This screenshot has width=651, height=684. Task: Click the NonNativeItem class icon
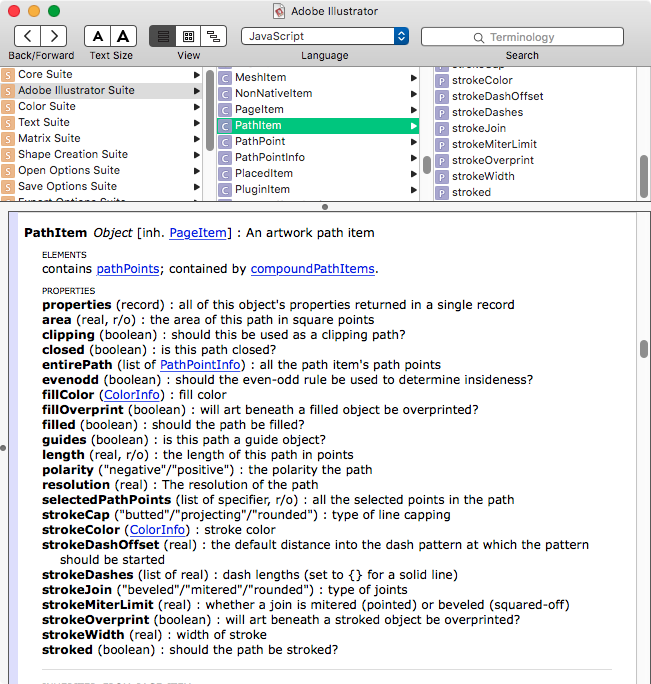point(225,94)
